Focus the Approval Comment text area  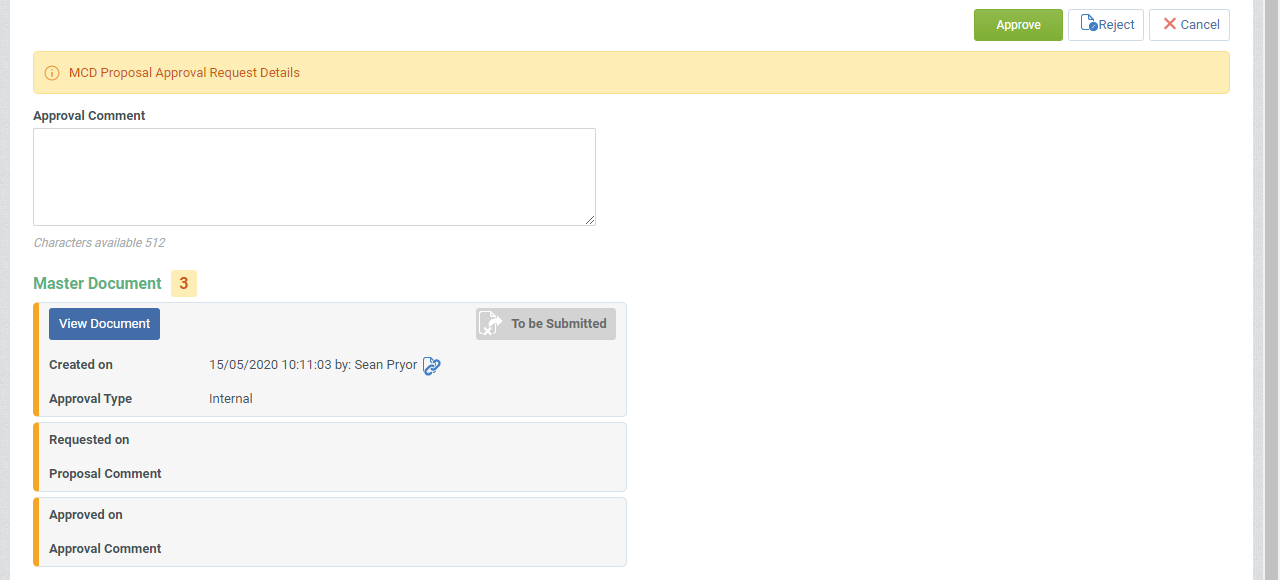pos(314,177)
